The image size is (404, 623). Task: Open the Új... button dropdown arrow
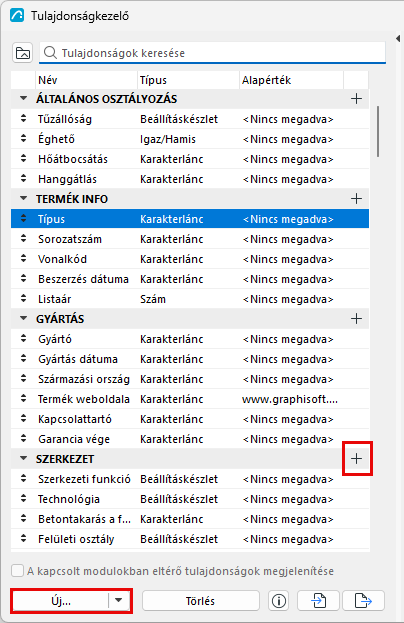[x=118, y=600]
